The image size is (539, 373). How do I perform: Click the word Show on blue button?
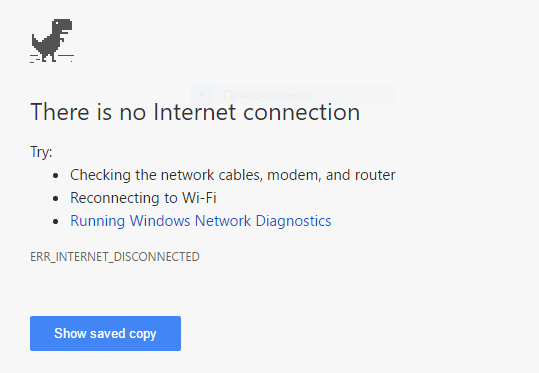click(67, 333)
